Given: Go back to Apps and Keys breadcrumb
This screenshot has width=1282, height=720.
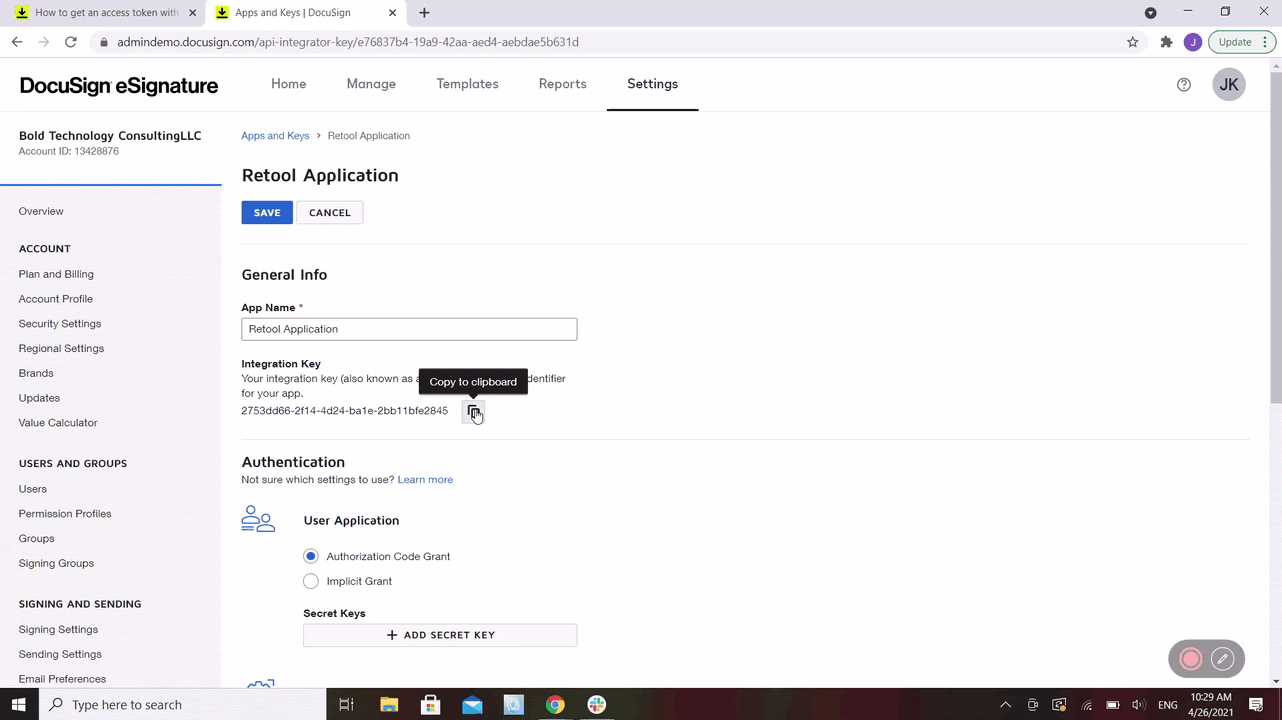Looking at the screenshot, I should pos(275,136).
